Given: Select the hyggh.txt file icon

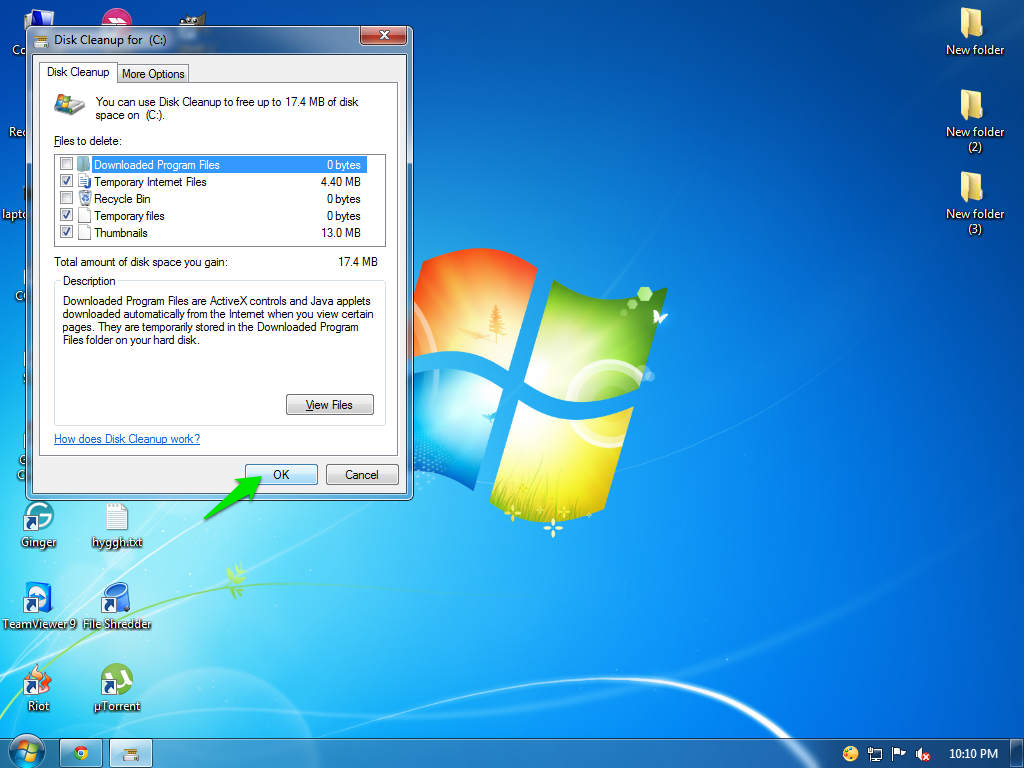Looking at the screenshot, I should [117, 524].
